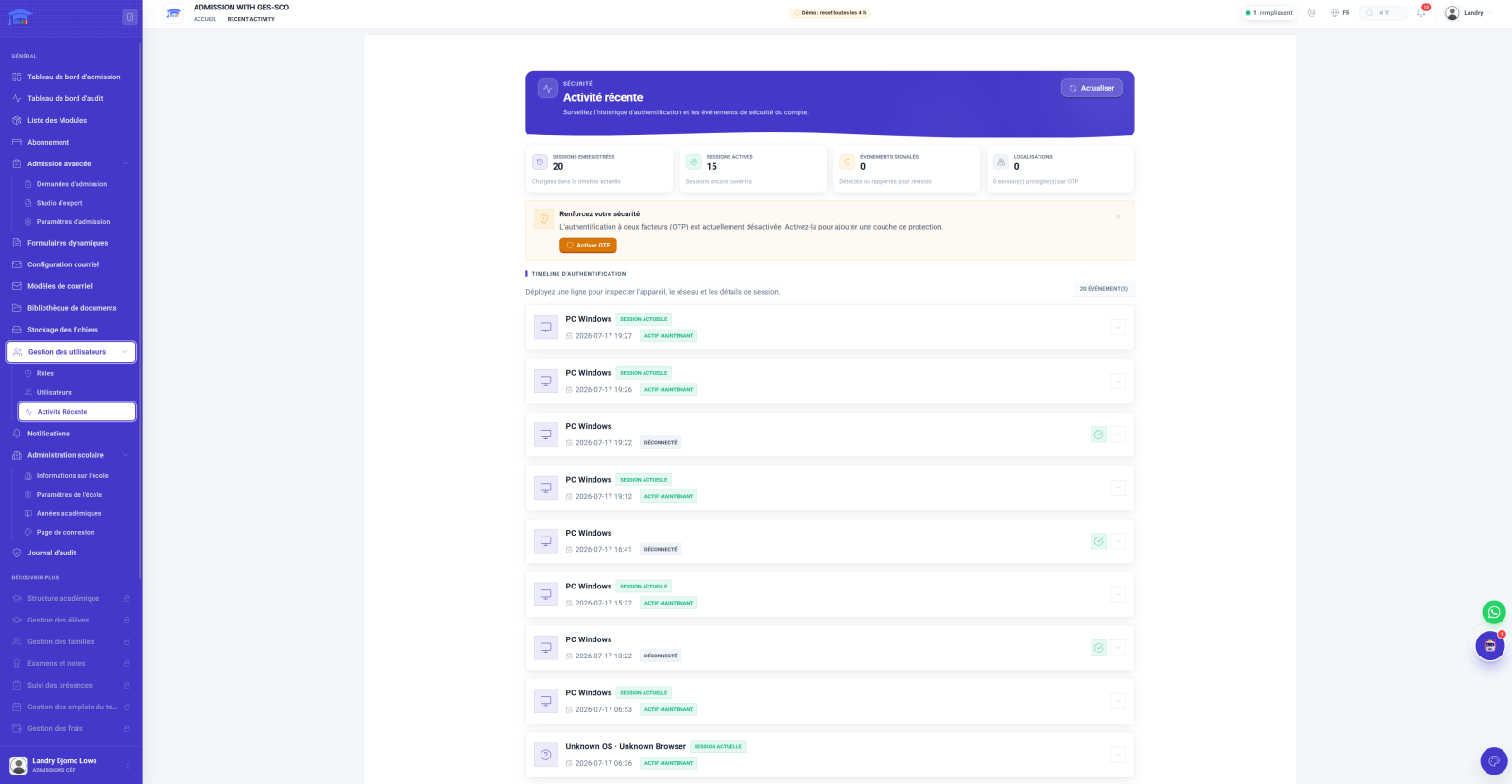
Task: Click the Sessions actives card icon
Action: click(694, 162)
